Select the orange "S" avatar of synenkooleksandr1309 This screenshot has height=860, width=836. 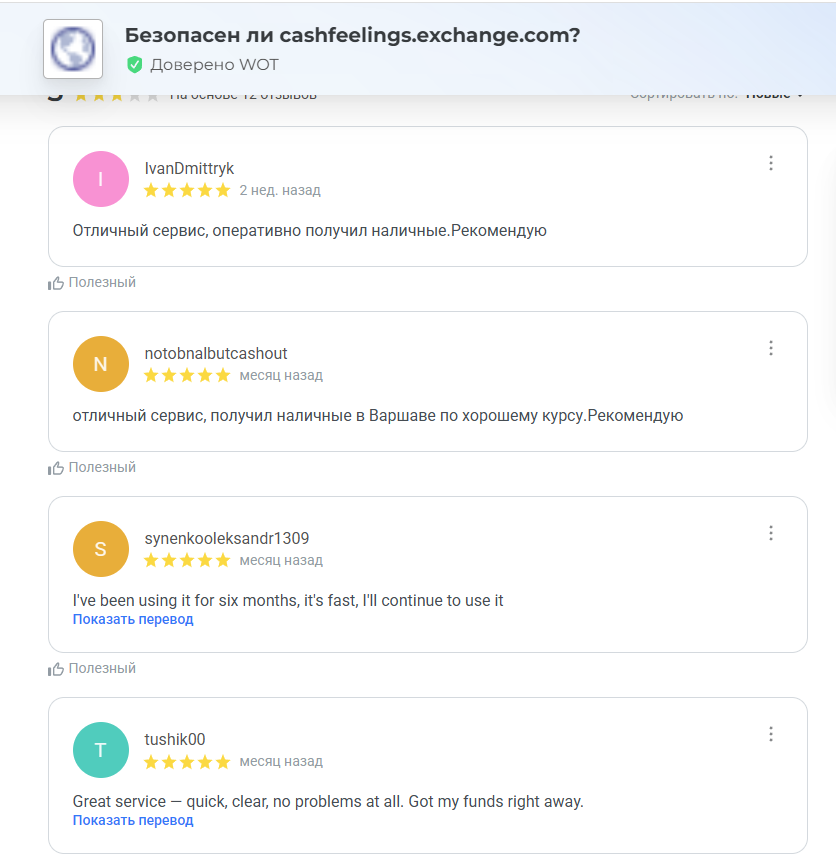[x=101, y=549]
